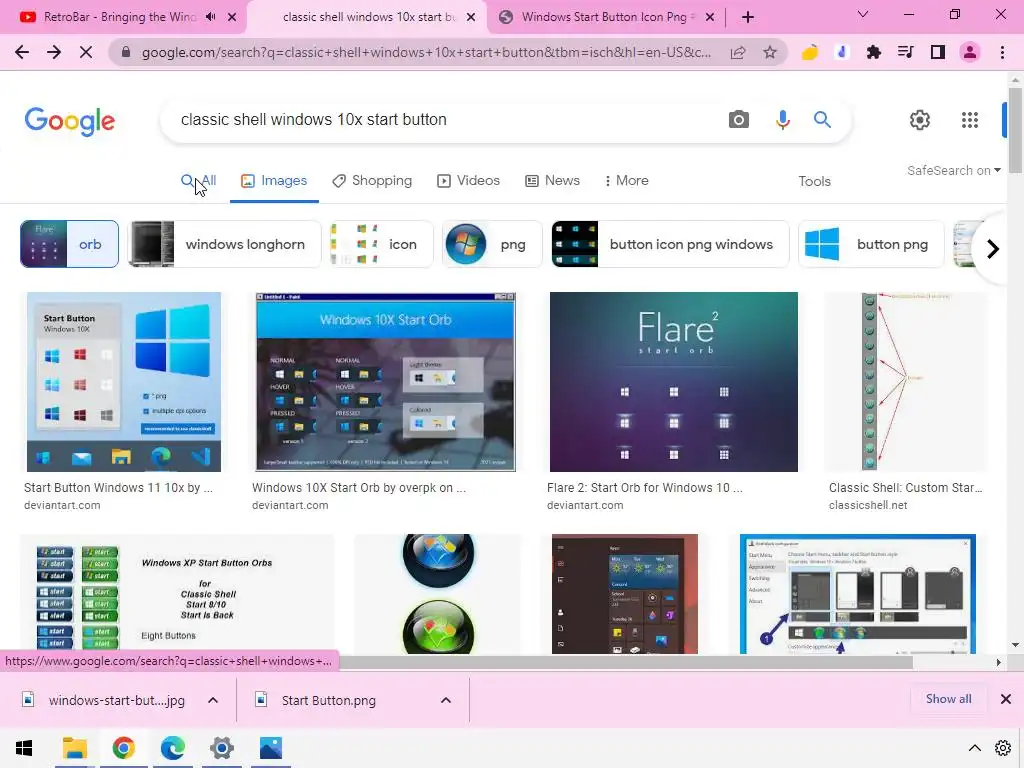Stop loading the page
This screenshot has height=768, width=1024.
tap(86, 52)
